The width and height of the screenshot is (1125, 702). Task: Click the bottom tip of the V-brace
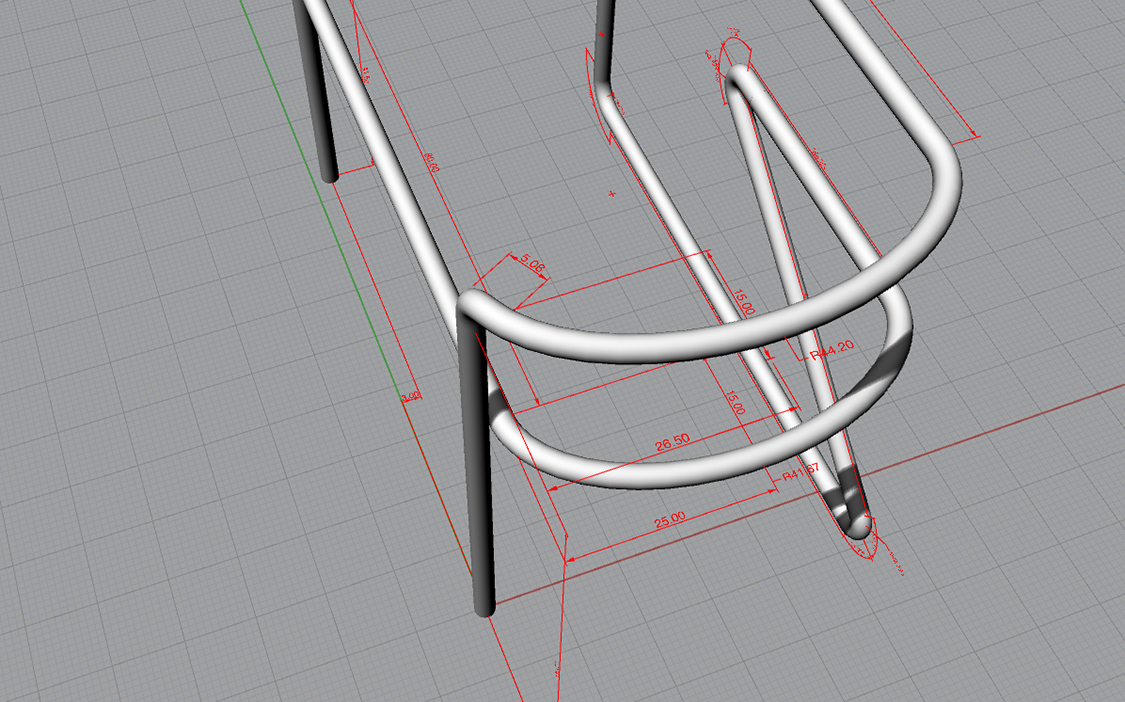point(856,528)
